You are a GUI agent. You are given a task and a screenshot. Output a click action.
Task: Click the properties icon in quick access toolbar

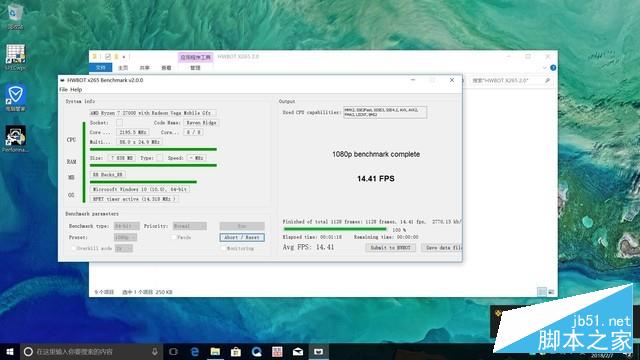(108, 57)
